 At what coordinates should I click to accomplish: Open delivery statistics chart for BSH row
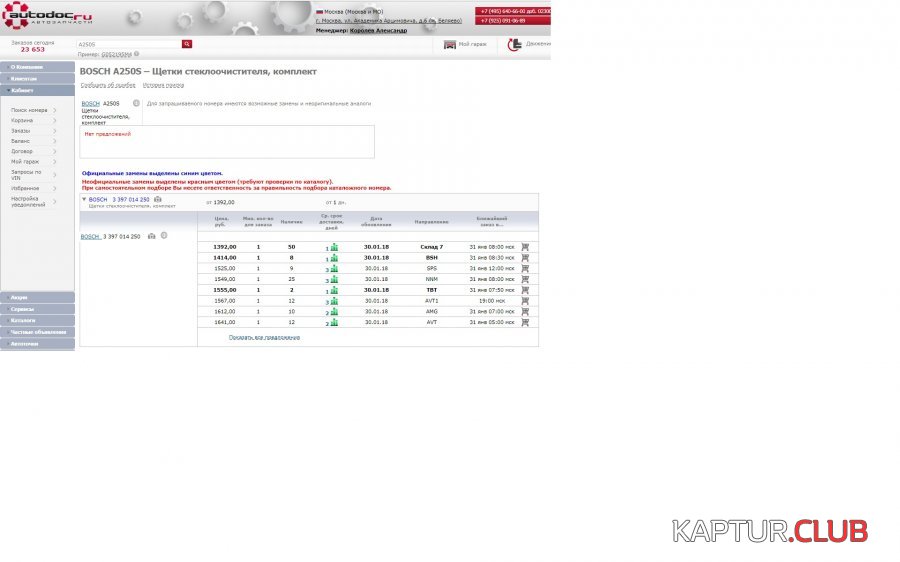pyautogui.click(x=334, y=258)
